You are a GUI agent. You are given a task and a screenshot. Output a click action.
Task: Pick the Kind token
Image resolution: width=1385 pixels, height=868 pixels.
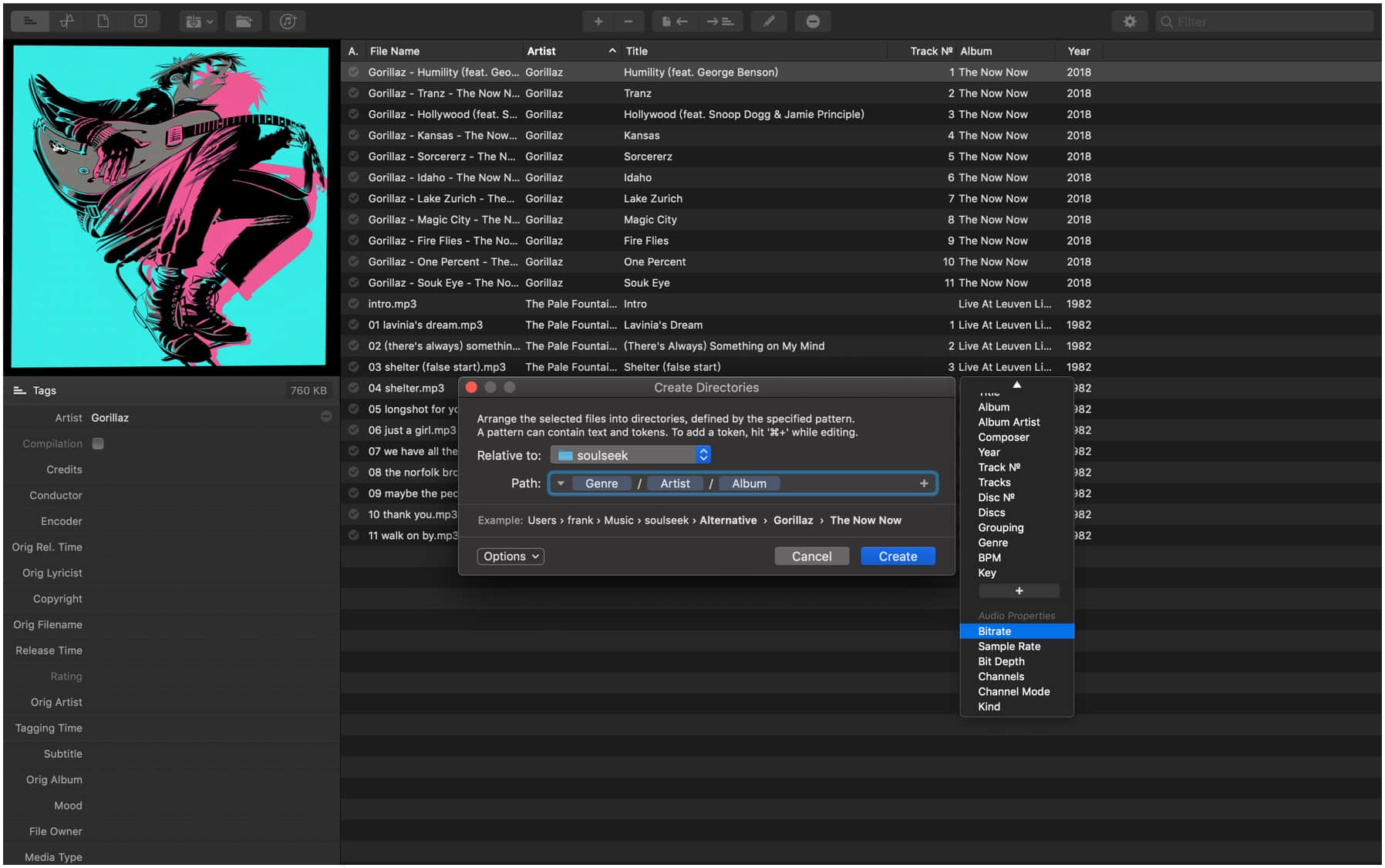click(x=989, y=707)
